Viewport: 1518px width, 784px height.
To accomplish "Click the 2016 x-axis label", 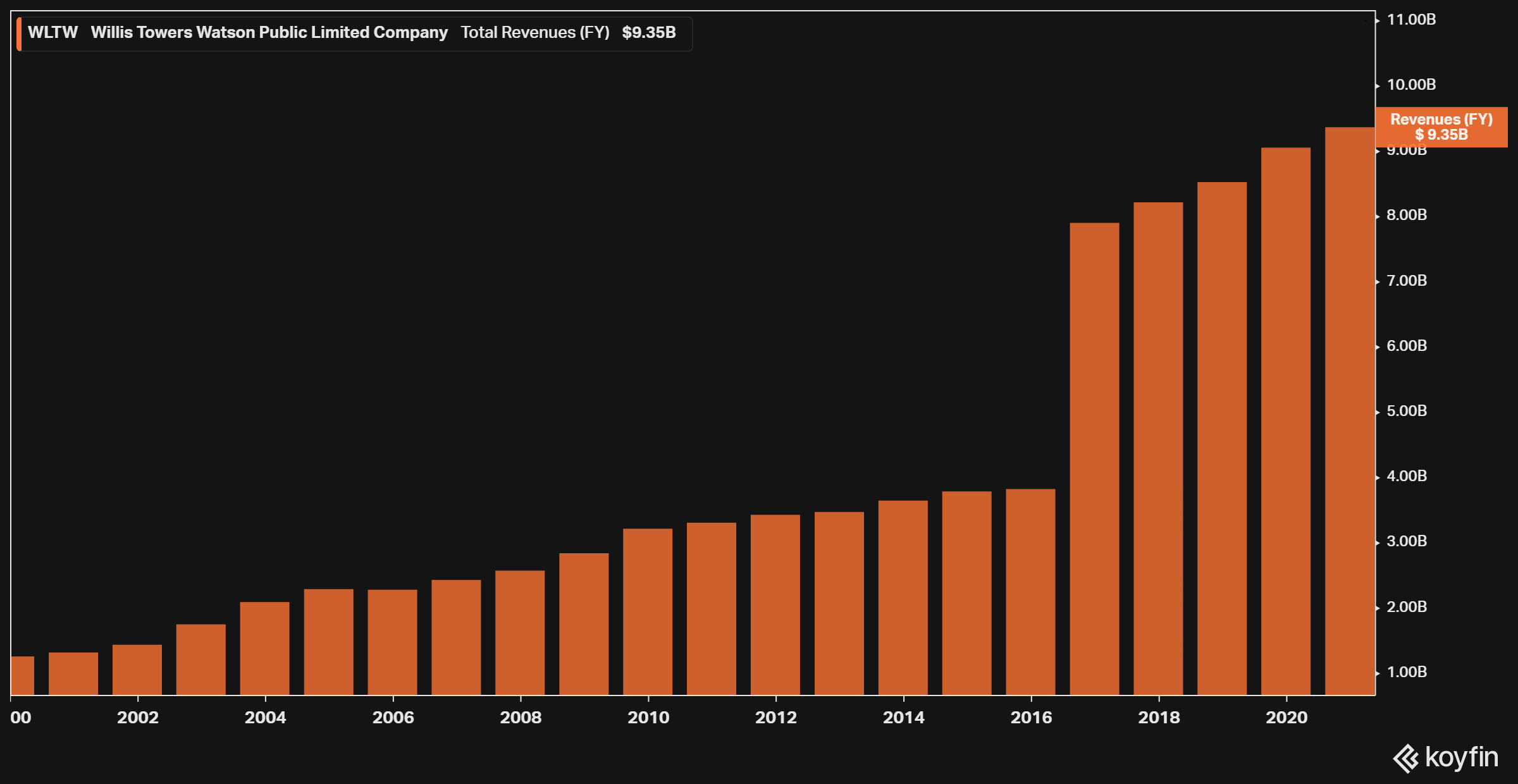I will (x=1032, y=718).
